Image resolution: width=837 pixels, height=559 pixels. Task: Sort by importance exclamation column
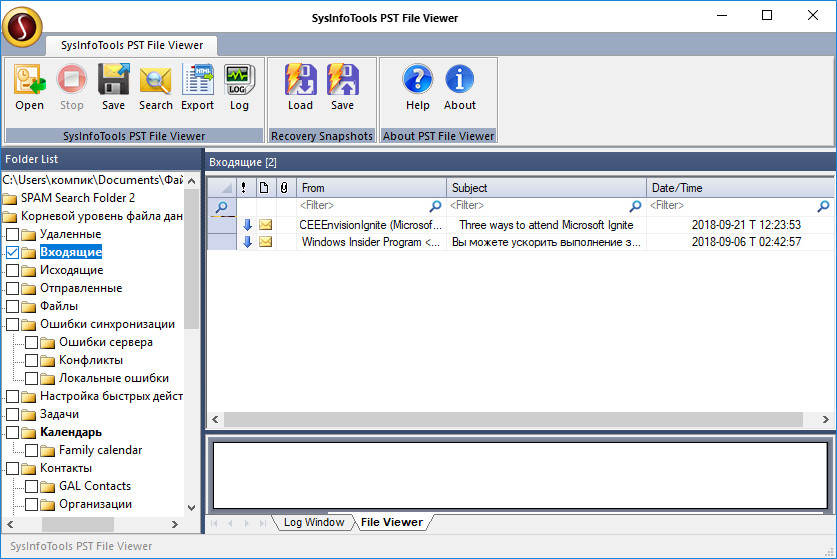coord(244,188)
